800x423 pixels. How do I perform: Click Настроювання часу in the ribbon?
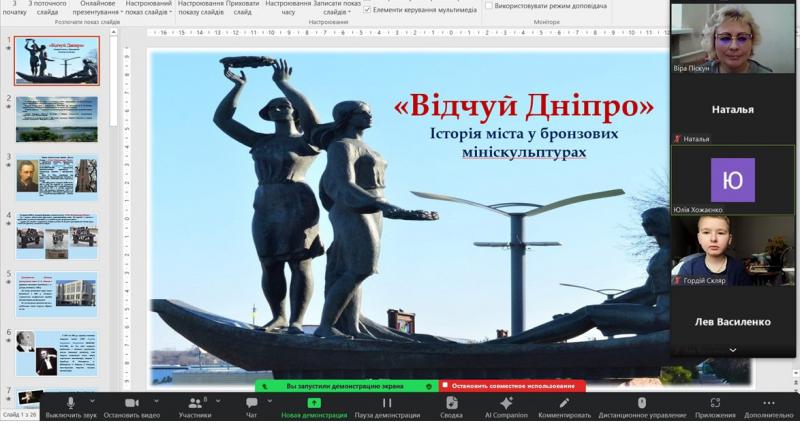point(289,8)
